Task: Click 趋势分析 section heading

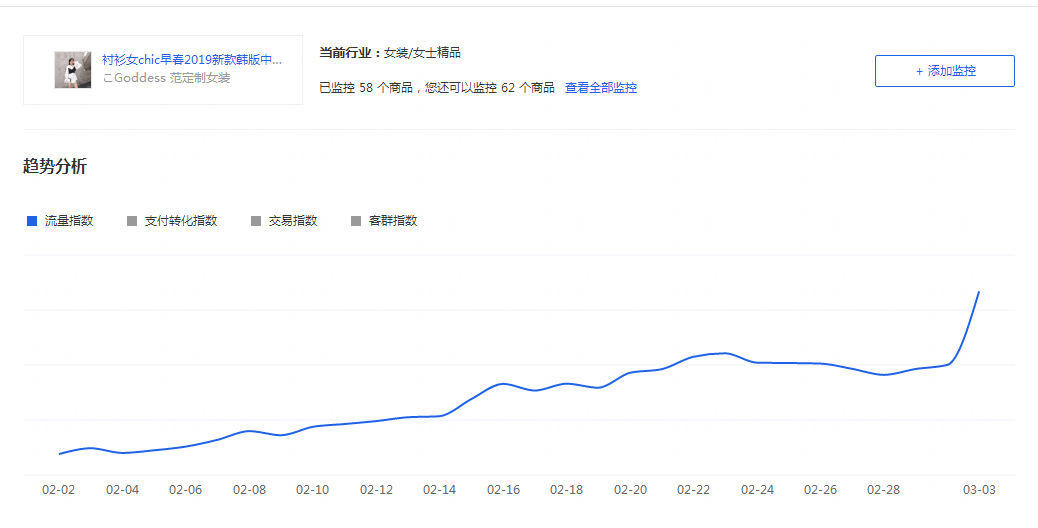Action: (55, 166)
